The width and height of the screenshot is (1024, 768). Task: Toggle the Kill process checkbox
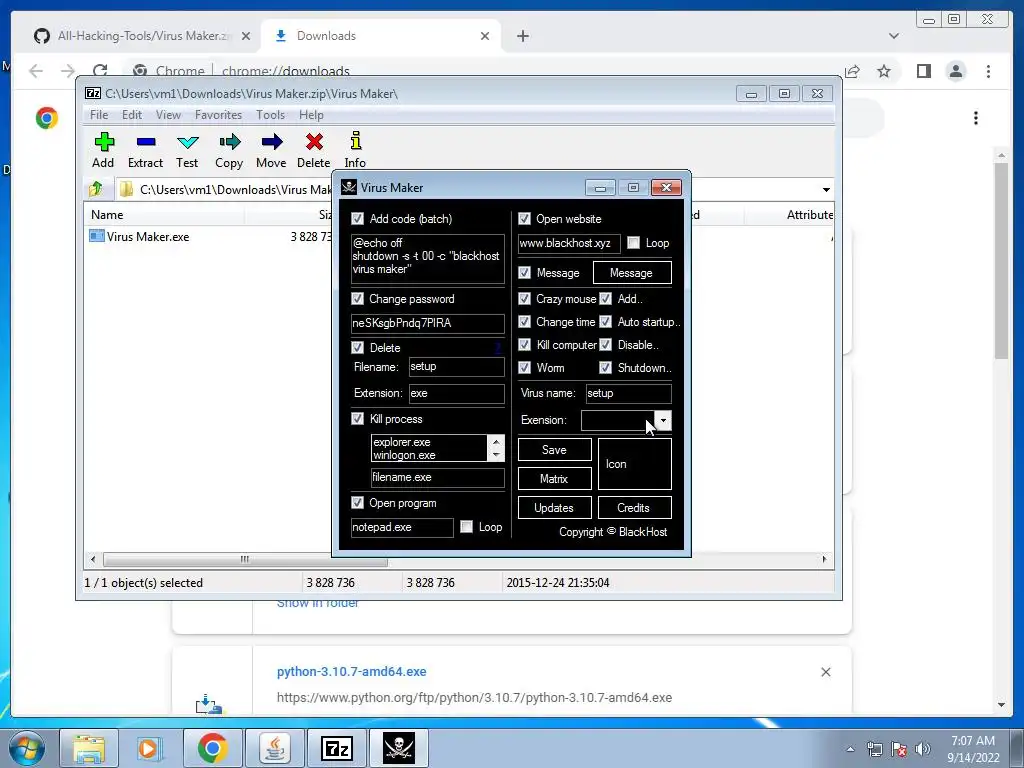coord(357,419)
